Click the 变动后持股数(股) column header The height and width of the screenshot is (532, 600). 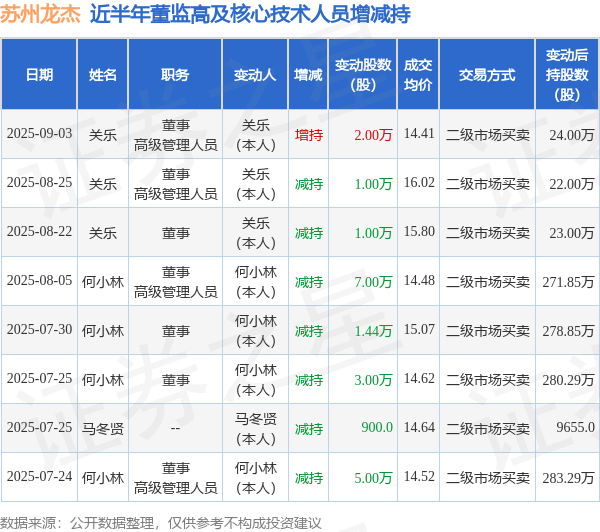pos(567,74)
